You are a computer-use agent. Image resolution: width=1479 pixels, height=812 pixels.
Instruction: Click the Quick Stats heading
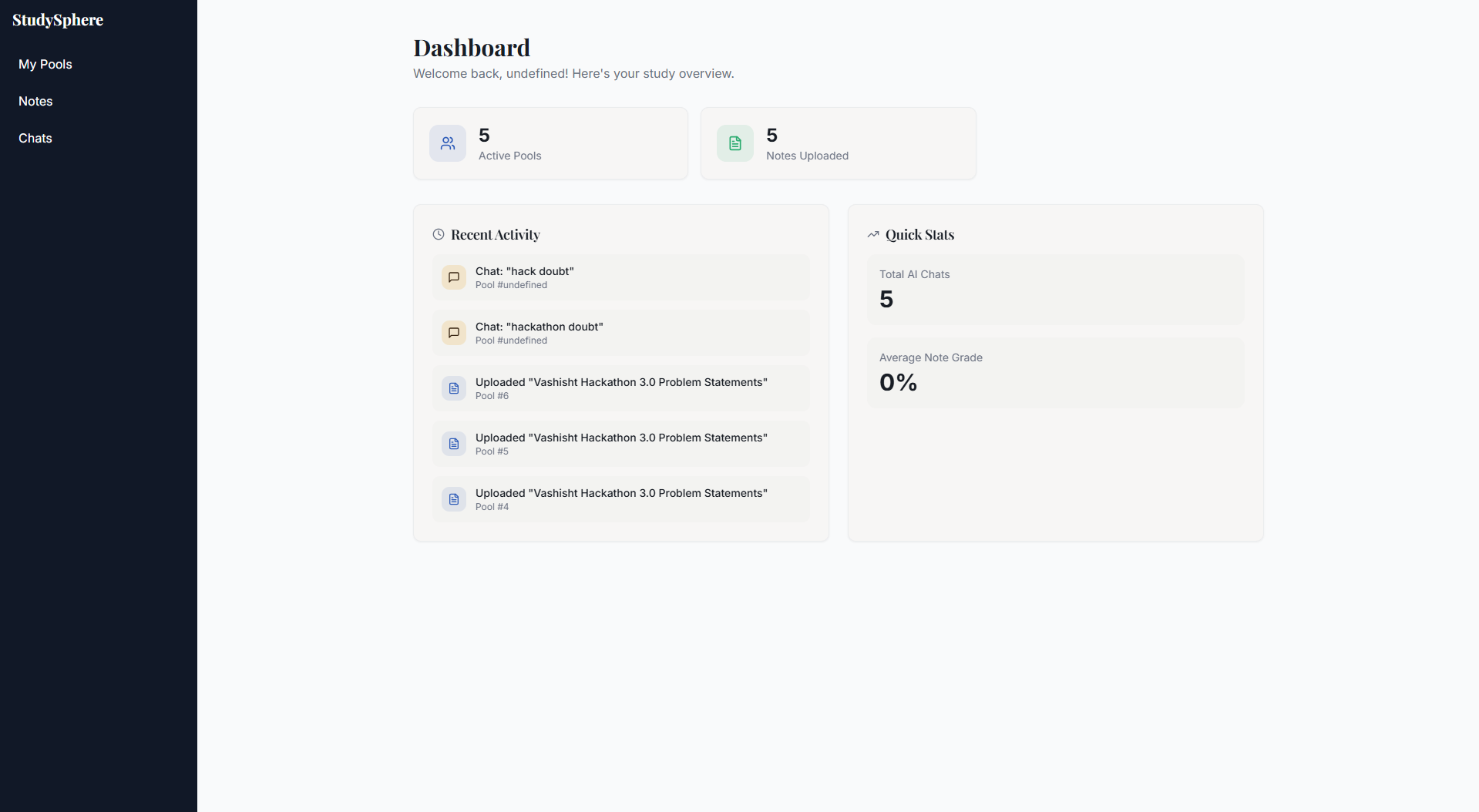tap(919, 234)
